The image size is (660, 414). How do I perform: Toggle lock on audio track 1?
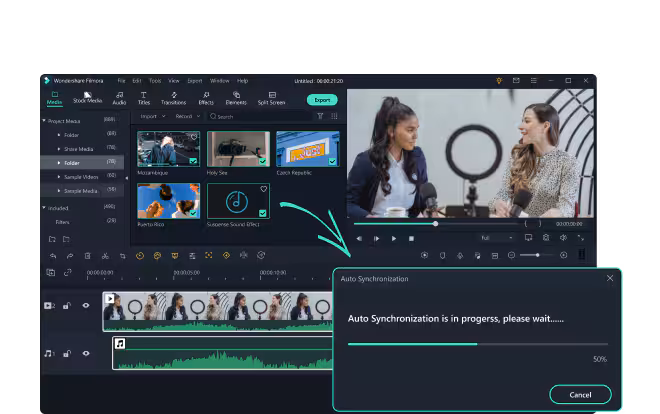[x=67, y=353]
